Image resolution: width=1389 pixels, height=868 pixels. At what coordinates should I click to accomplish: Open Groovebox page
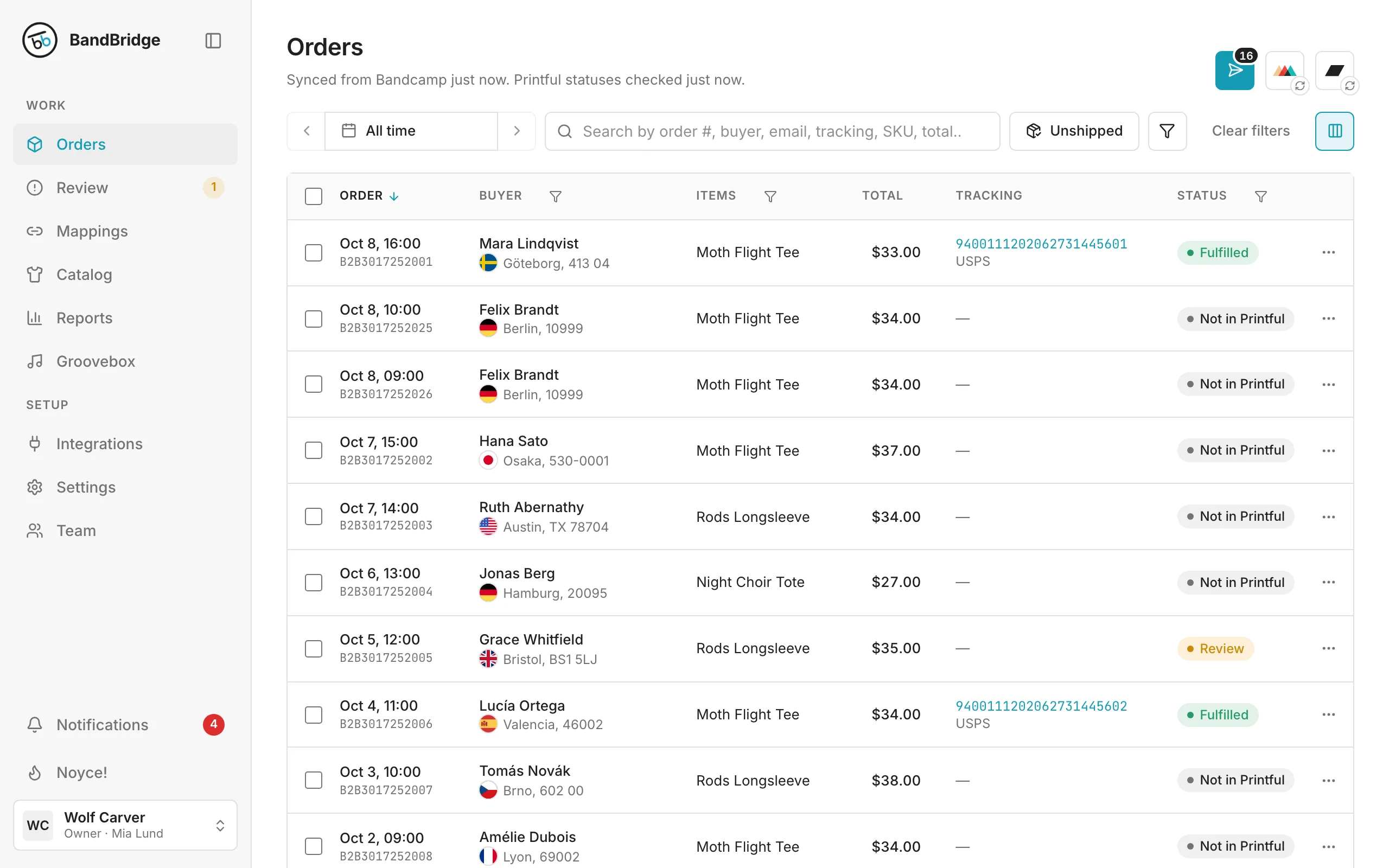pyautogui.click(x=125, y=361)
